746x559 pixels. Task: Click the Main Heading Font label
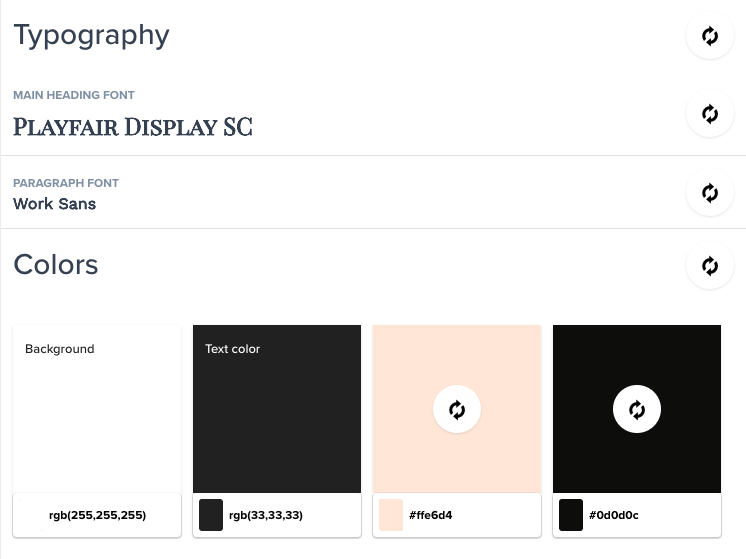[74, 95]
